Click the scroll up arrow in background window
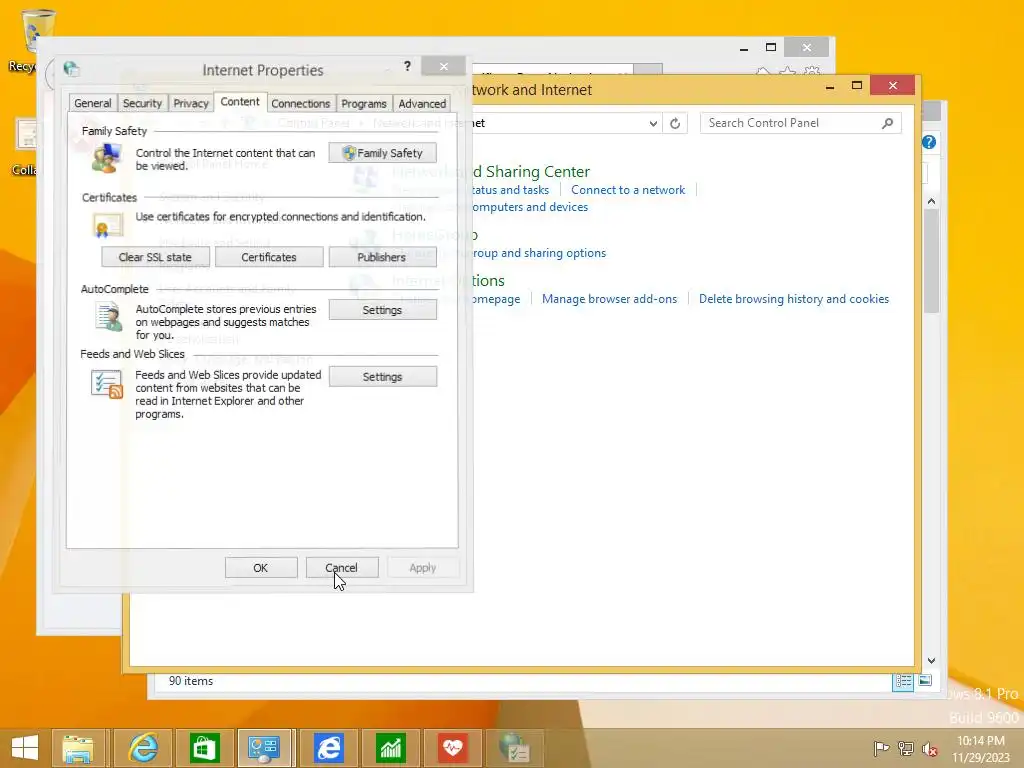The height and width of the screenshot is (768, 1024). coord(931,202)
